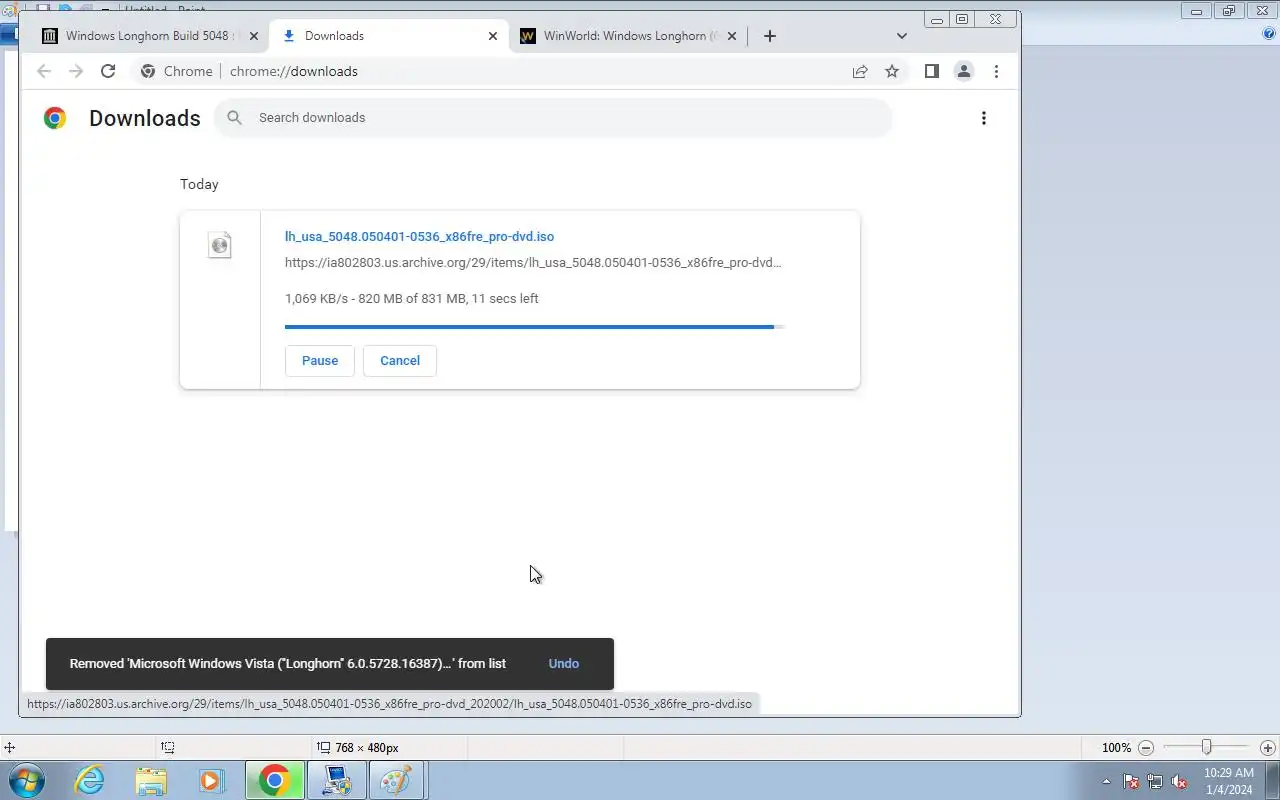Screen dimensions: 1280x800
Task: Click Paint's help question mark icon
Action: point(1269,33)
